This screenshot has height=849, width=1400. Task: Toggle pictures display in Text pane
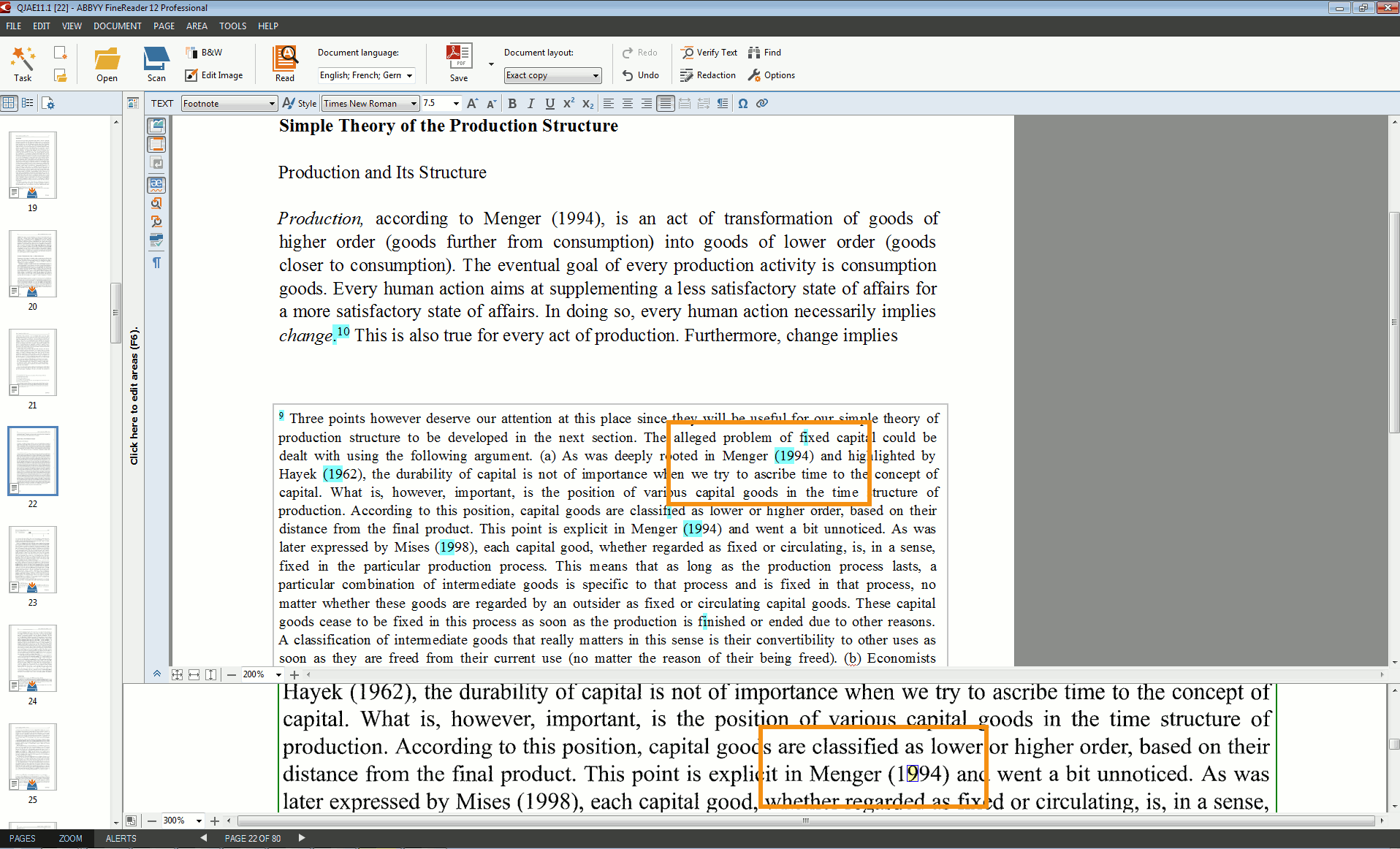pos(156,126)
